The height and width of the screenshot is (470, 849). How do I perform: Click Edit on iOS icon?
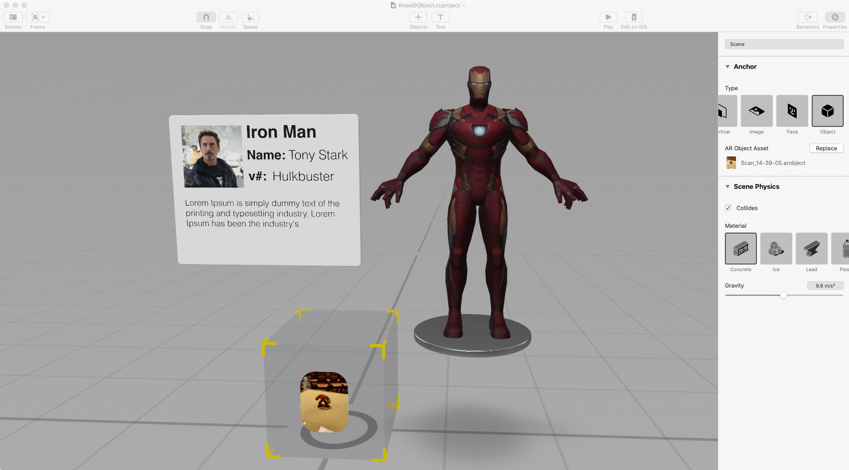[634, 17]
